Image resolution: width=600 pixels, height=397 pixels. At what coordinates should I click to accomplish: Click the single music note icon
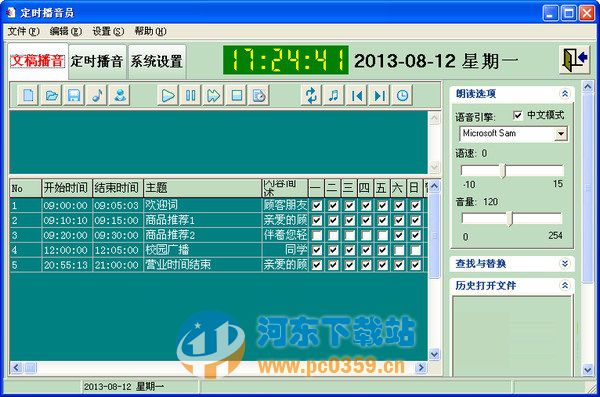pos(97,95)
